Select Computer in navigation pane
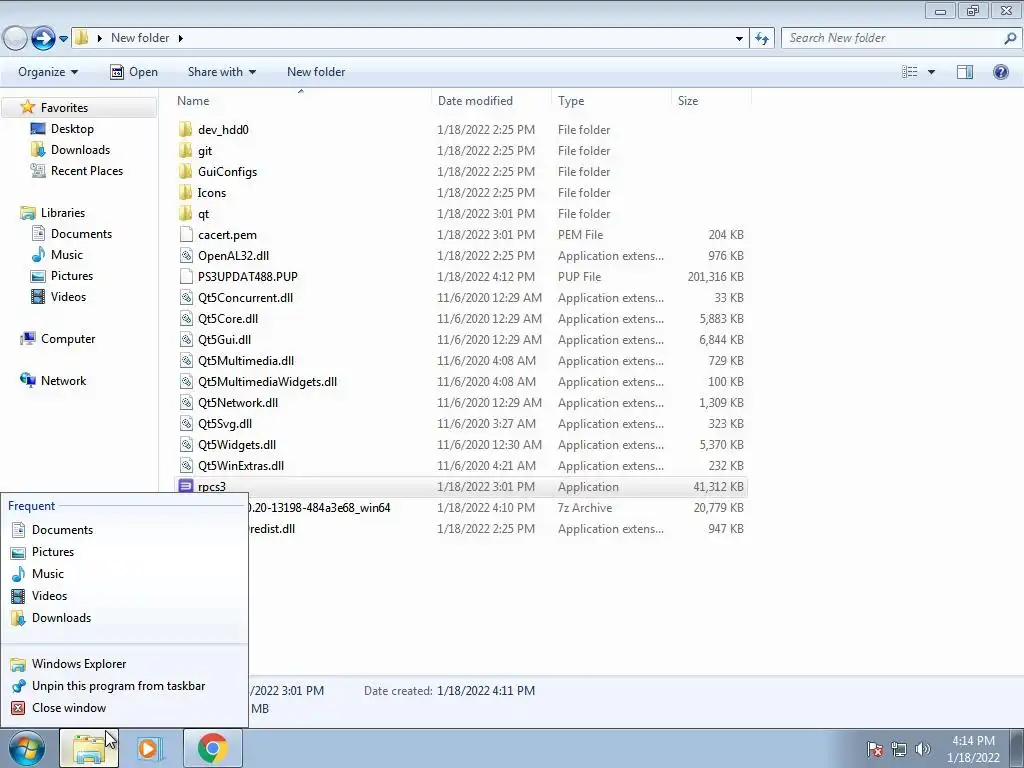This screenshot has width=1024, height=768. point(67,338)
